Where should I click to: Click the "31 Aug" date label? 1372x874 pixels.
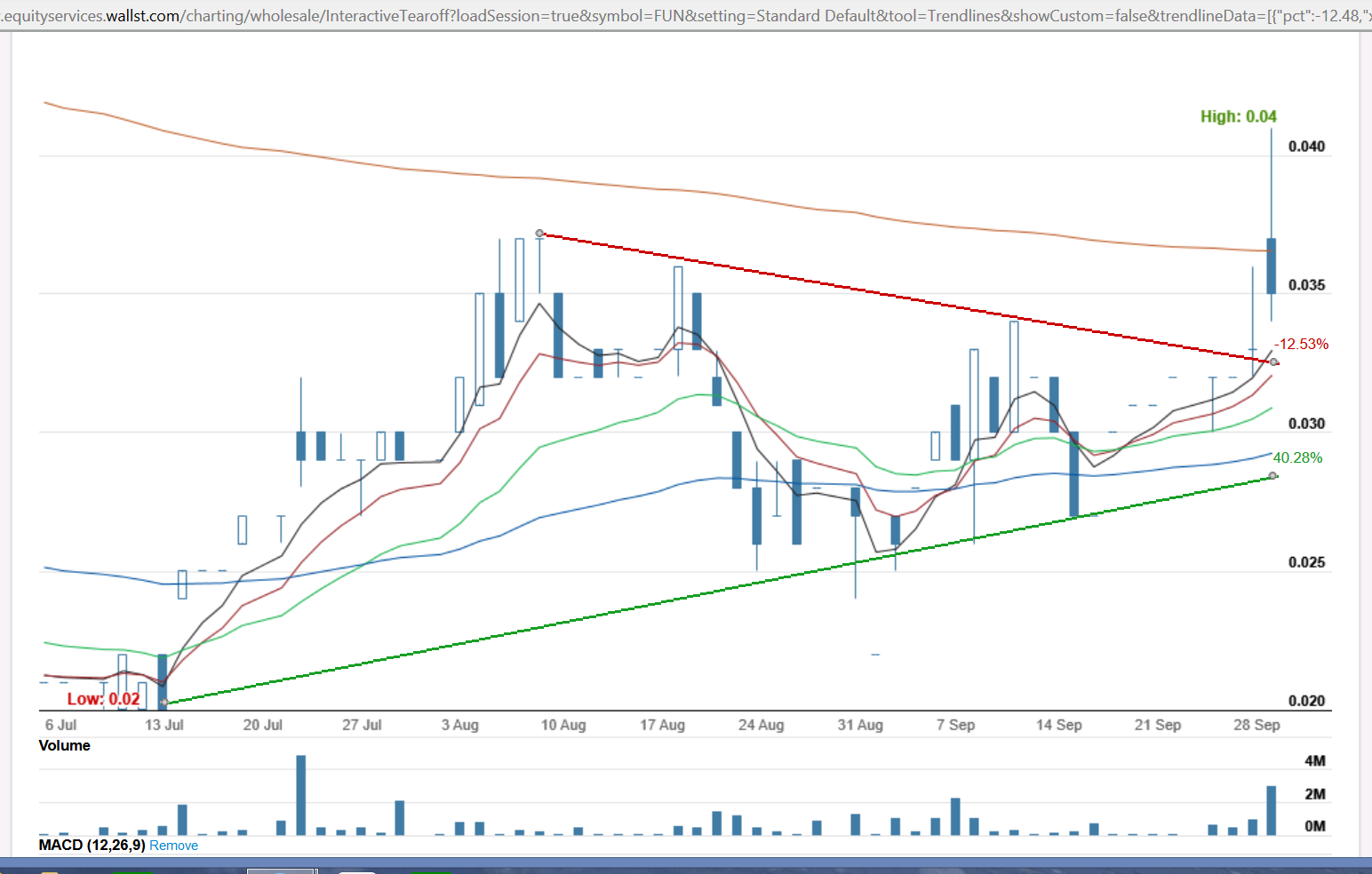[x=860, y=725]
